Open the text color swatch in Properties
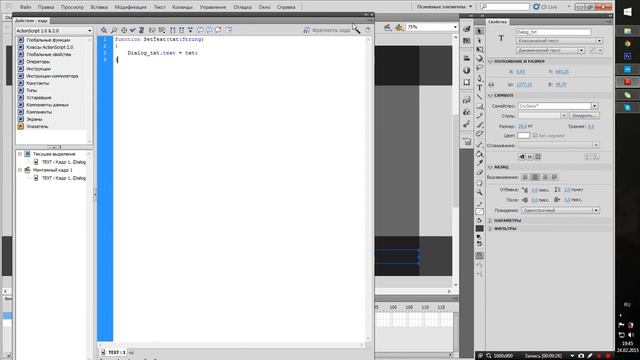Viewport: 640px width, 360px height. tap(524, 136)
